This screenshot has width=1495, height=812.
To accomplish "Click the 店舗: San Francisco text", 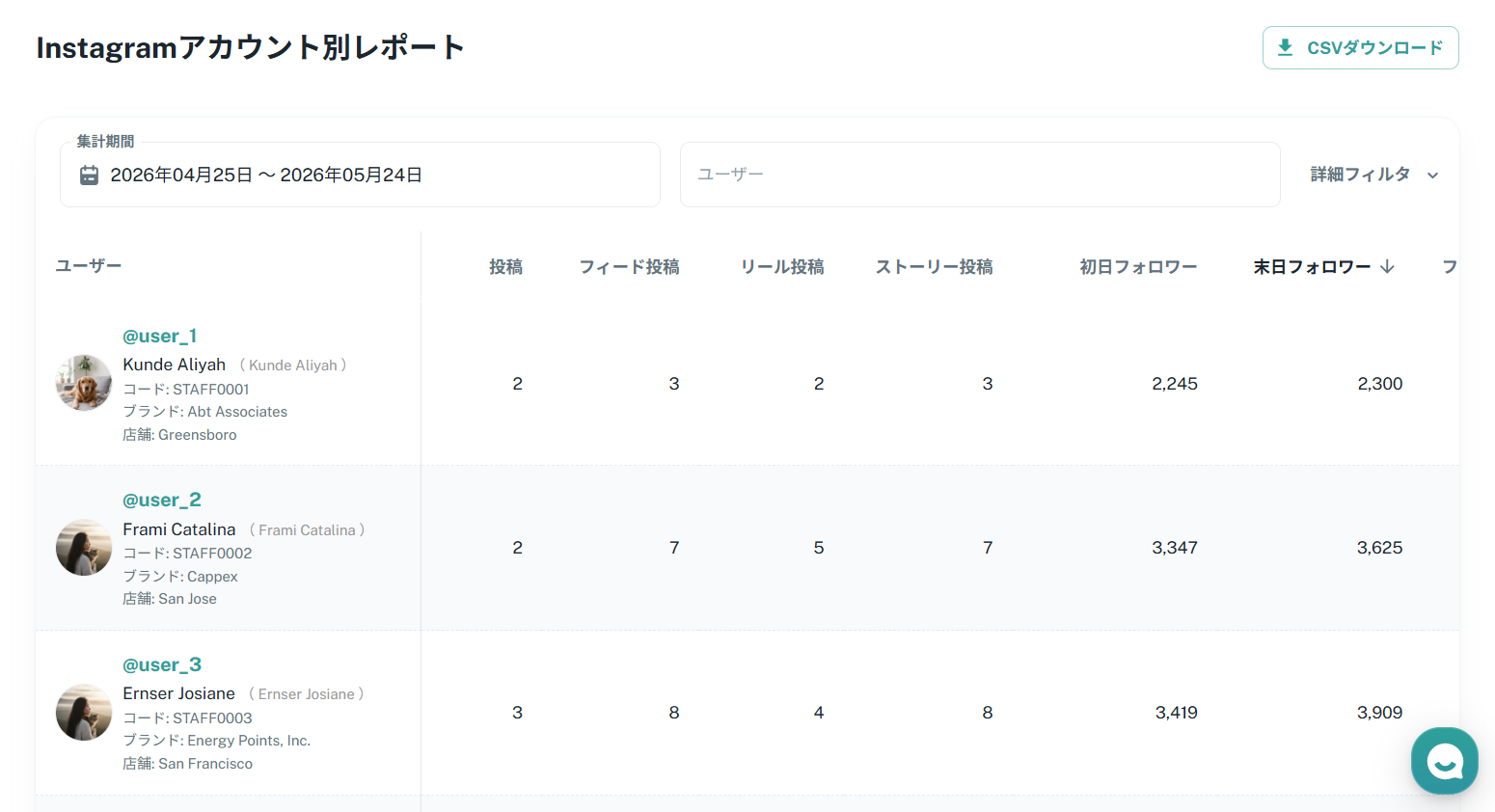I will point(188,764).
